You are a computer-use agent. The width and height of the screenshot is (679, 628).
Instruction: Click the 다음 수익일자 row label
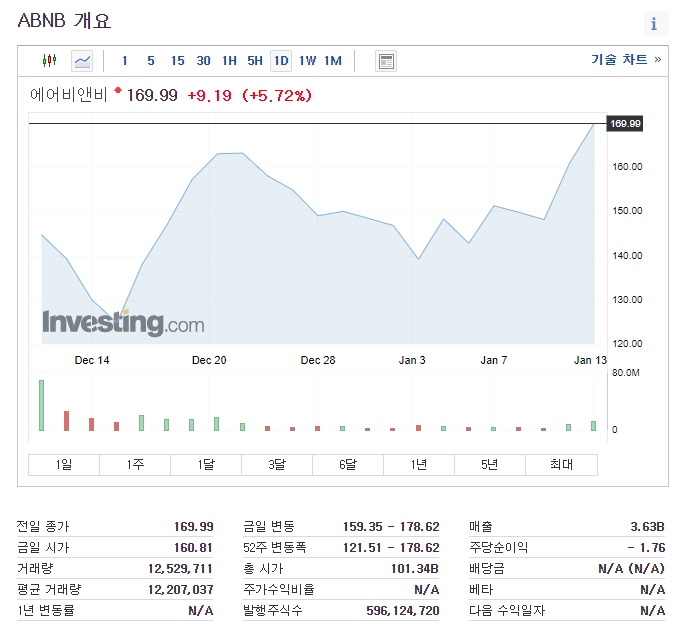coord(507,611)
